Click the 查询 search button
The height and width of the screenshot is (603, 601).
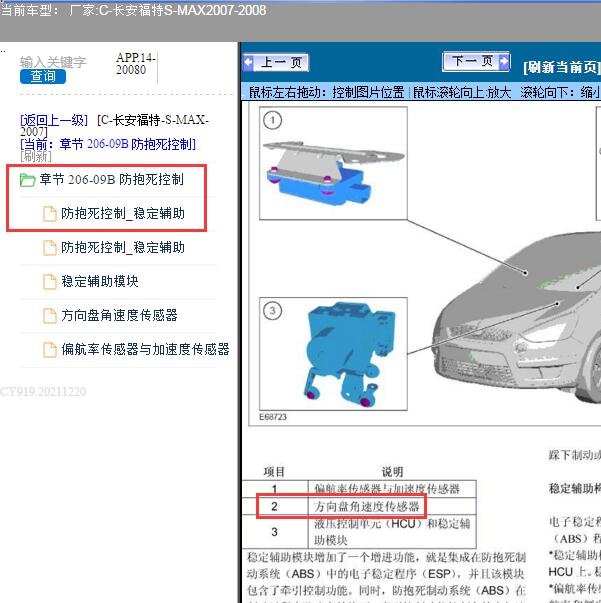click(43, 76)
